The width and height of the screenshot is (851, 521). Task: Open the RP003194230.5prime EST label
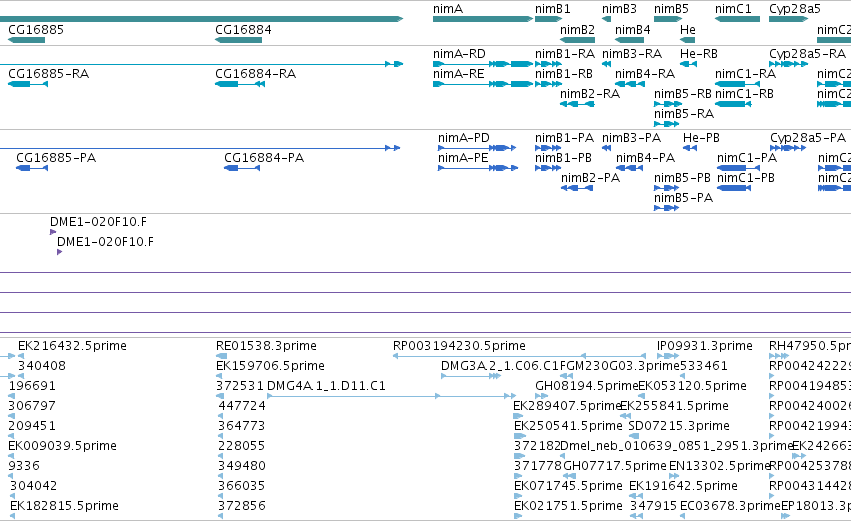click(459, 346)
